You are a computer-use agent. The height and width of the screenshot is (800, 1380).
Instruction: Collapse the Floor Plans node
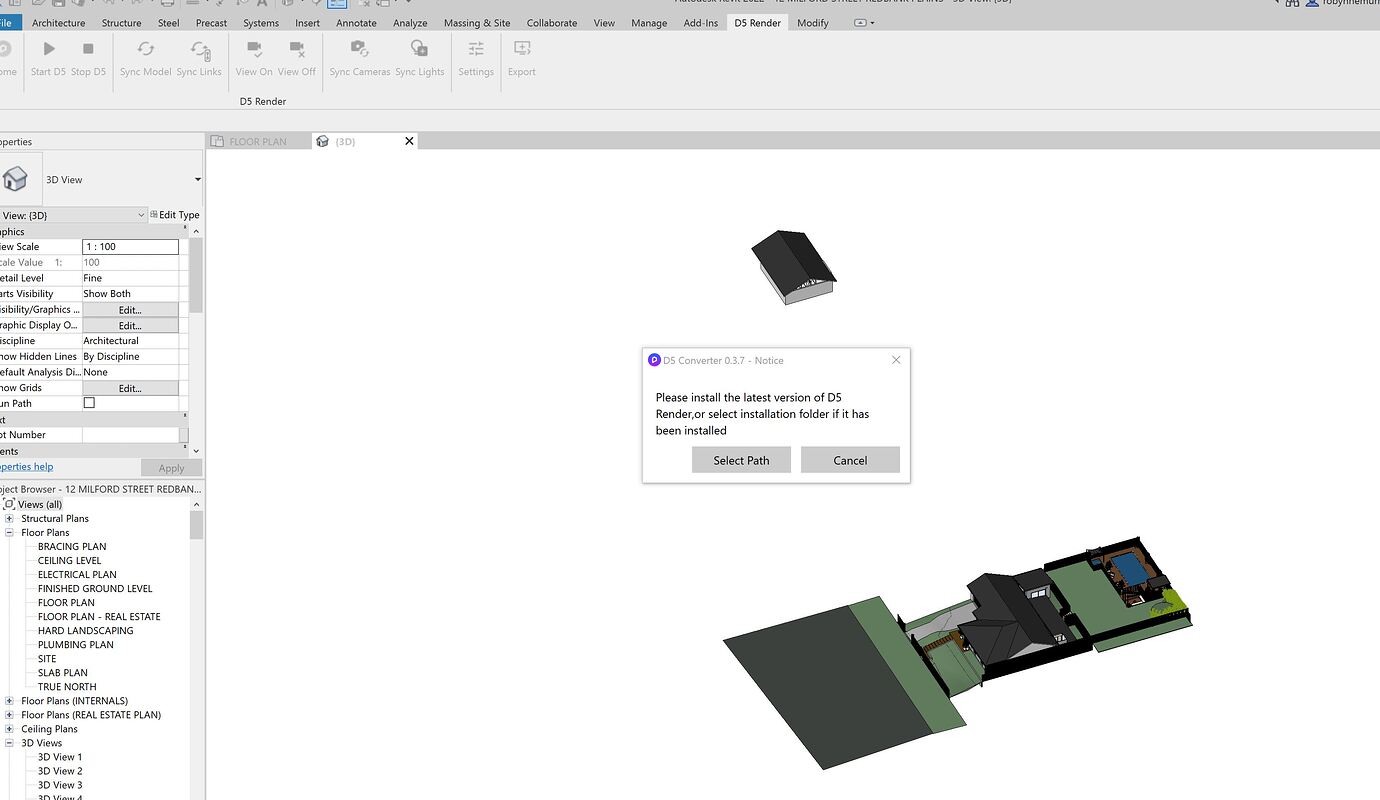tap(9, 533)
